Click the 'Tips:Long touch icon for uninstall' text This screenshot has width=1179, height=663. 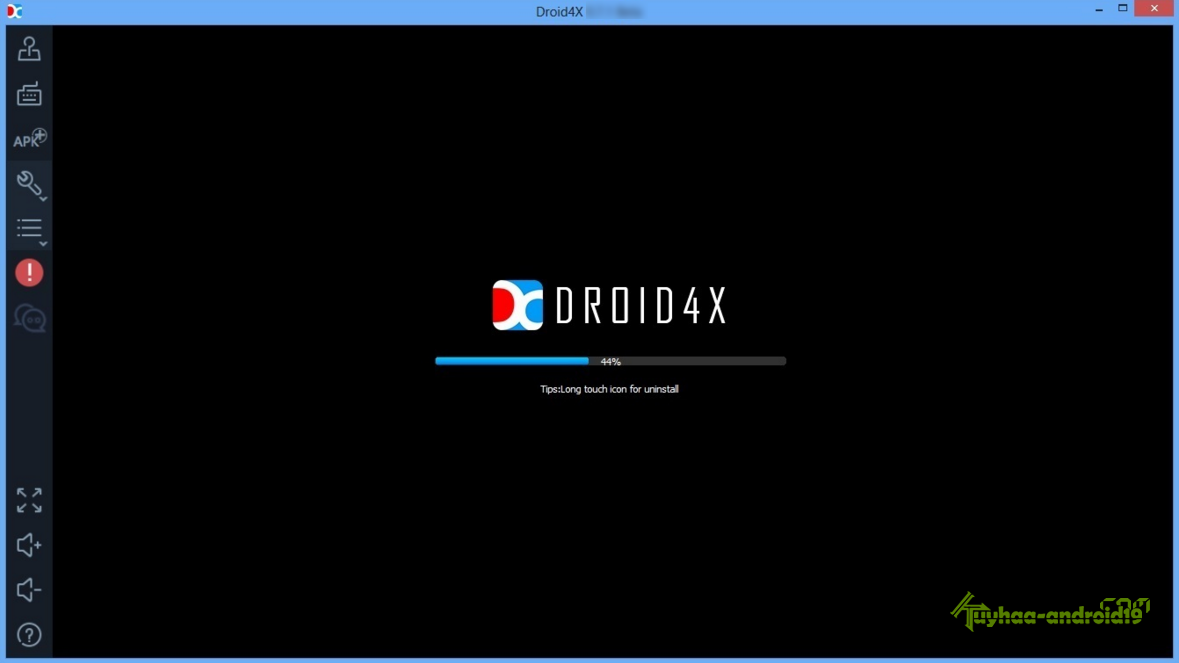(609, 389)
